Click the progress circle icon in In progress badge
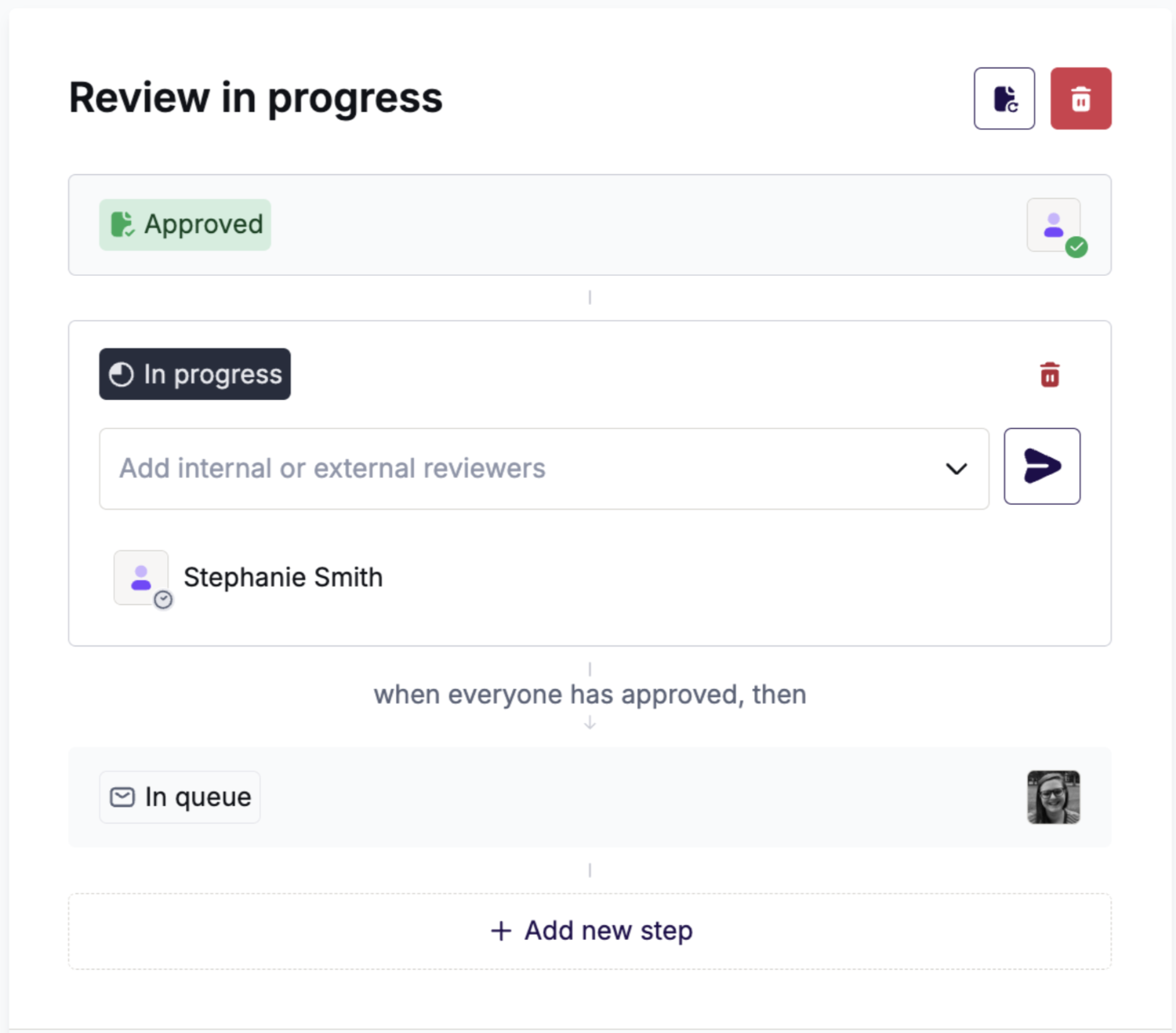1176x1033 pixels. click(121, 375)
